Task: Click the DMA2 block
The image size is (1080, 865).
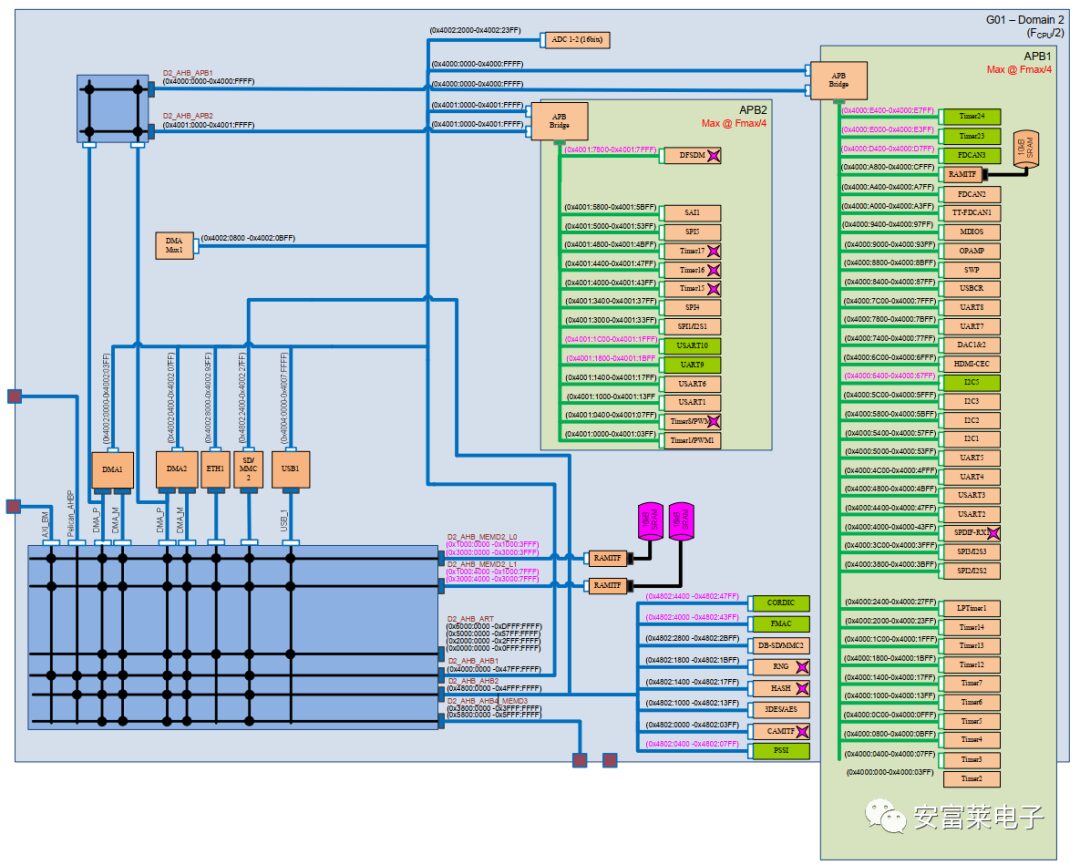Action: 176,470
